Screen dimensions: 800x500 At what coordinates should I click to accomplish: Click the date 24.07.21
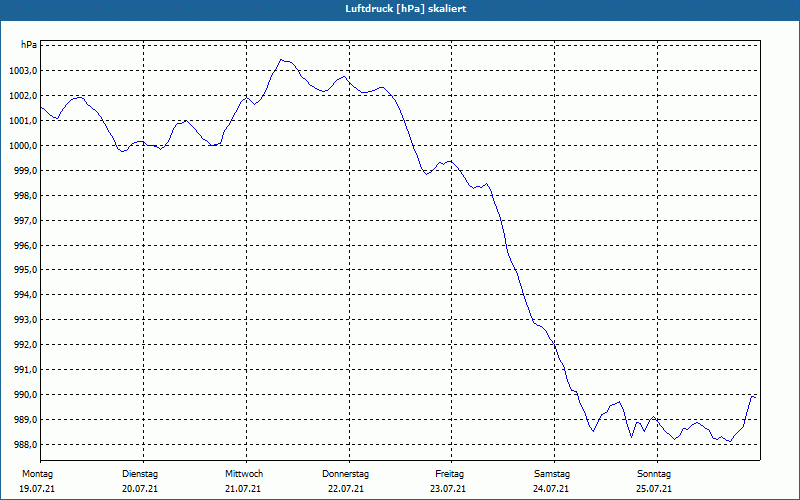pyautogui.click(x=551, y=489)
